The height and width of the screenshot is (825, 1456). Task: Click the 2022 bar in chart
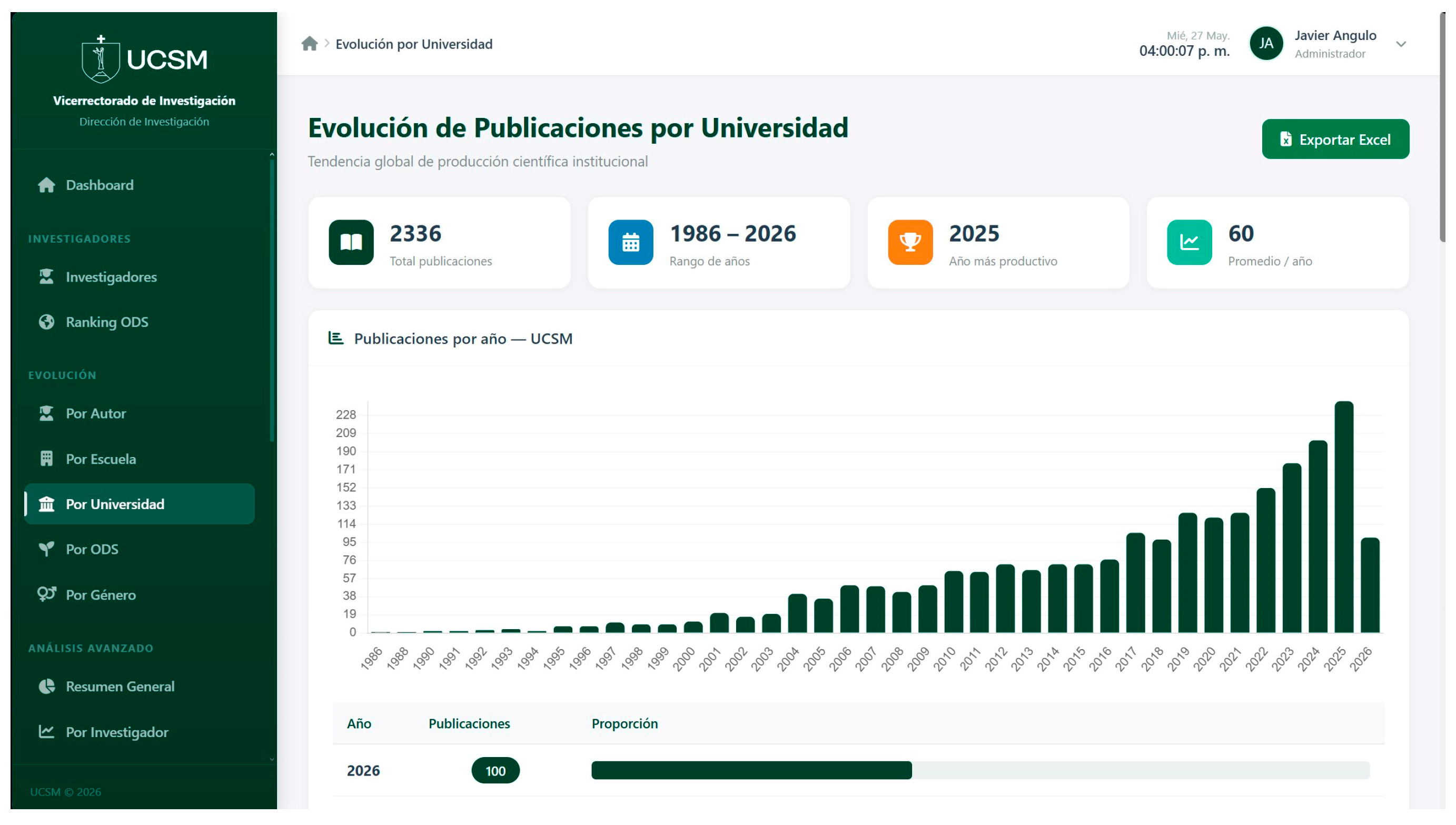[x=1266, y=560]
